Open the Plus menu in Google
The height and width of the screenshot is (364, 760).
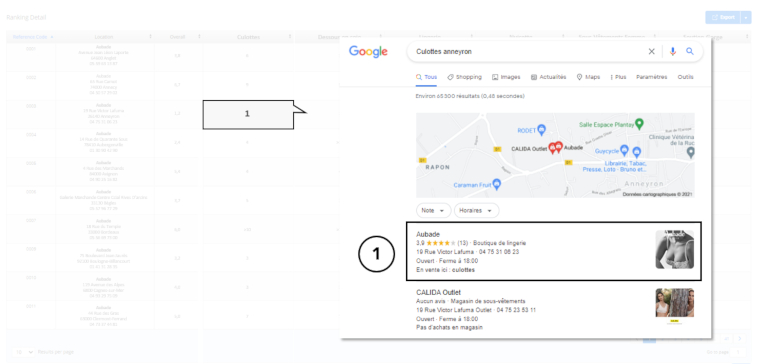tap(618, 77)
